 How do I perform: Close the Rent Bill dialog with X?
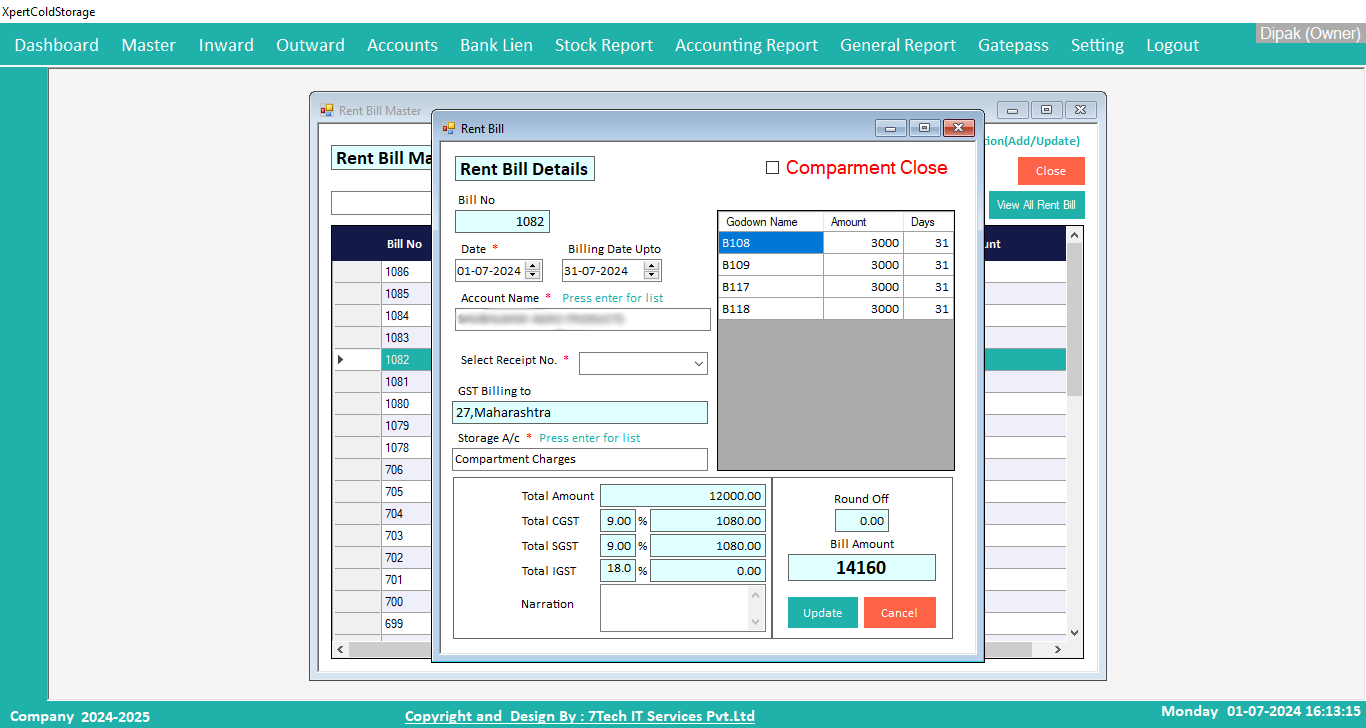tap(958, 128)
